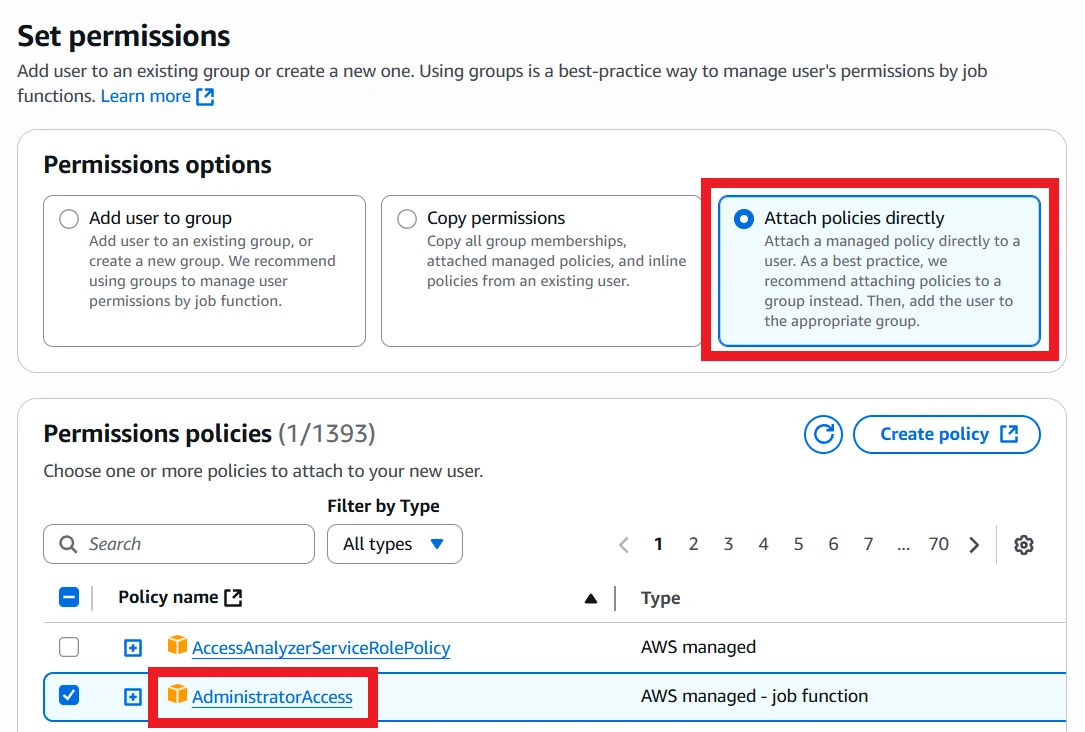Go to next page of policies

coord(974,545)
